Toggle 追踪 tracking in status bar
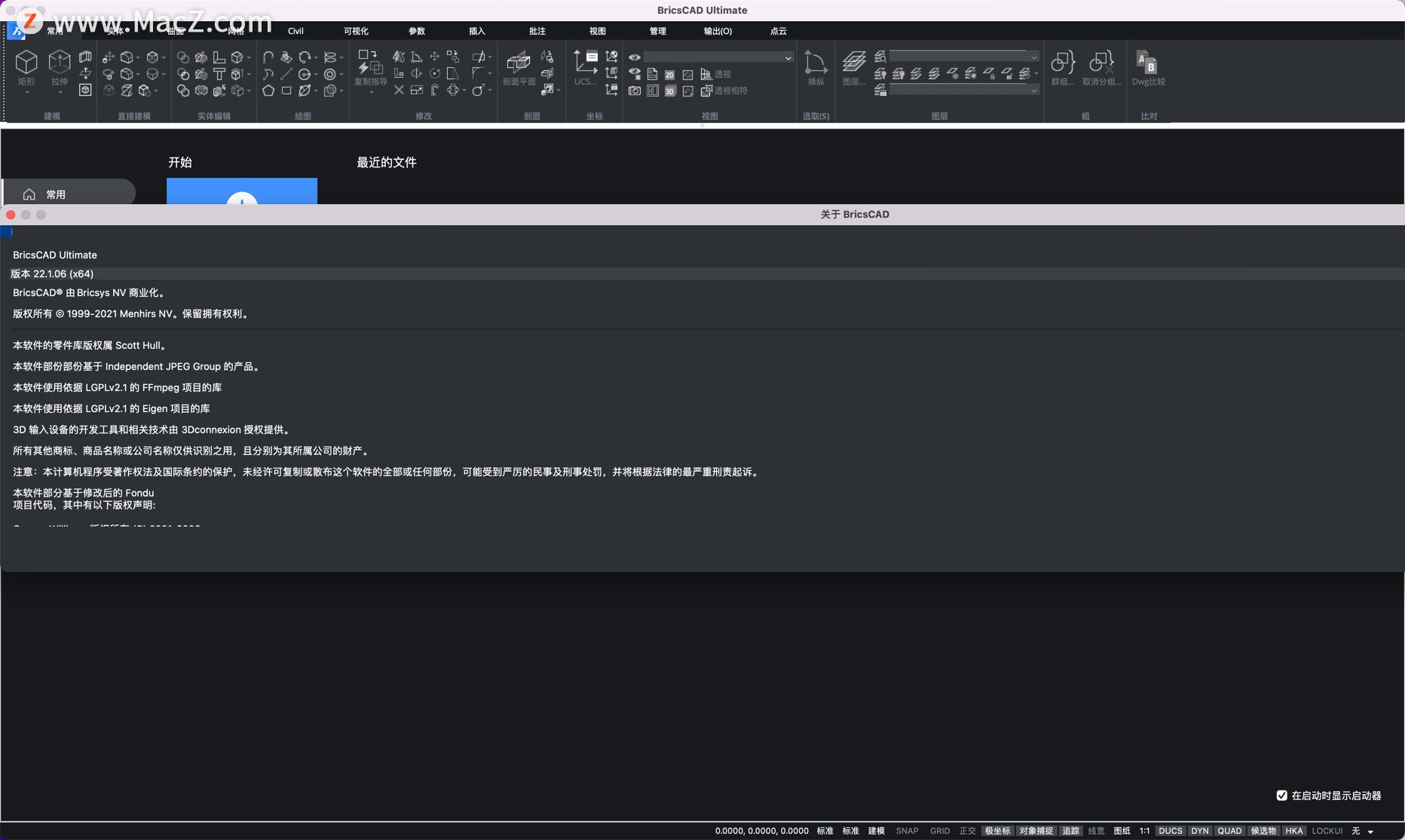 coord(1071,831)
